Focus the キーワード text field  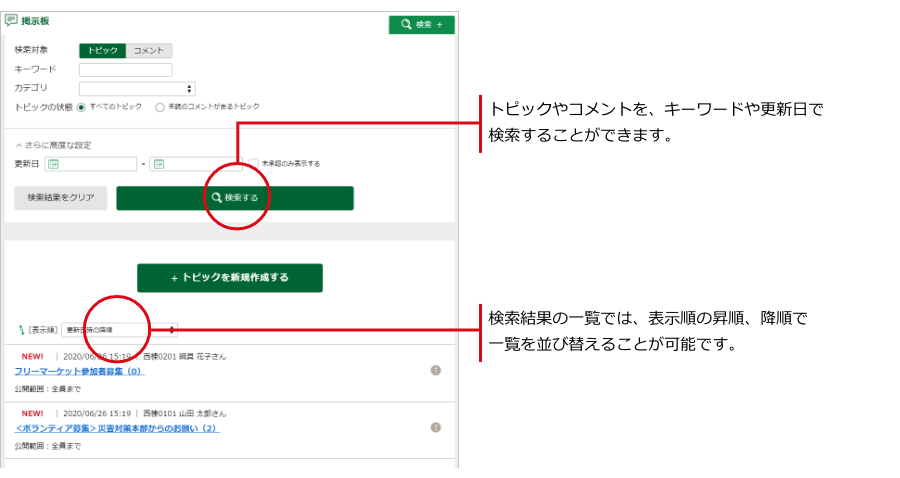coord(125,70)
